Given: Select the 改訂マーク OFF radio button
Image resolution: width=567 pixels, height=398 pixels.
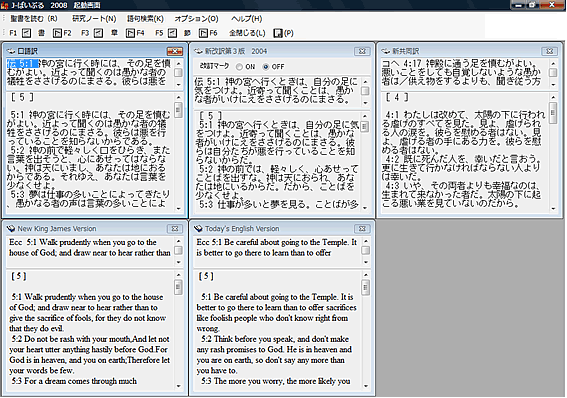Looking at the screenshot, I should click(266, 67).
